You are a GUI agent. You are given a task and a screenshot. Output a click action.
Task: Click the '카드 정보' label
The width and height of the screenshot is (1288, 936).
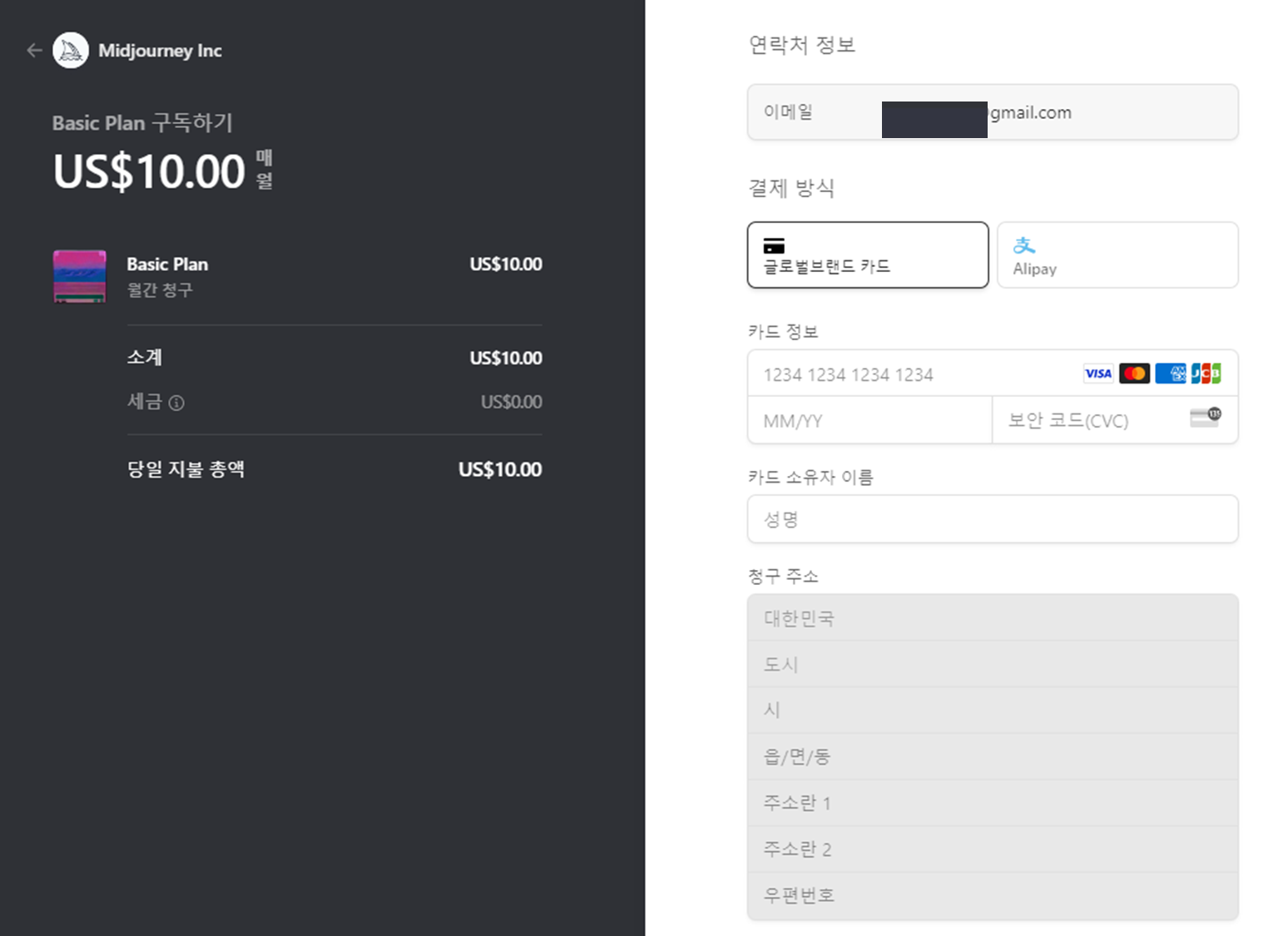click(783, 332)
